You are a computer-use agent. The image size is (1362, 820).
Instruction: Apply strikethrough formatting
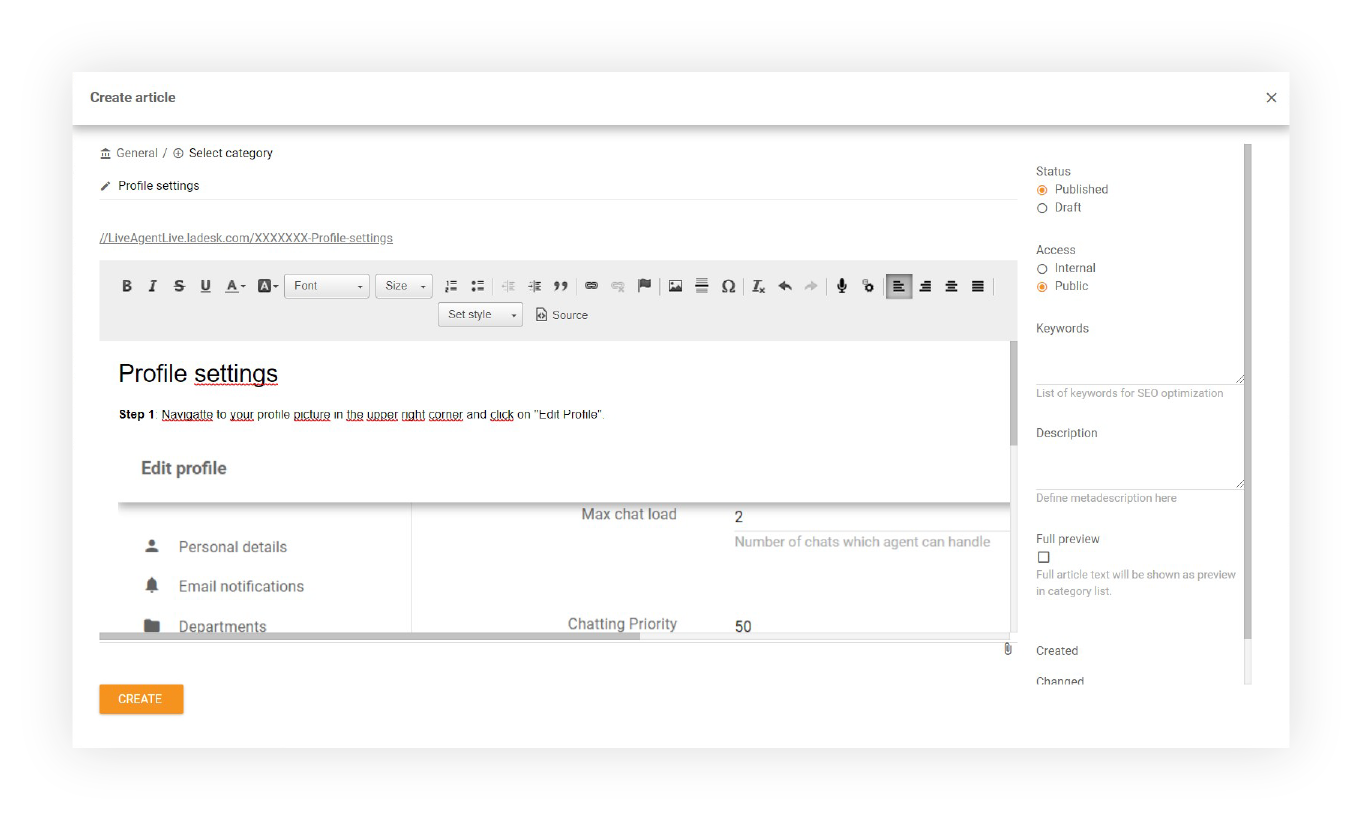point(179,286)
